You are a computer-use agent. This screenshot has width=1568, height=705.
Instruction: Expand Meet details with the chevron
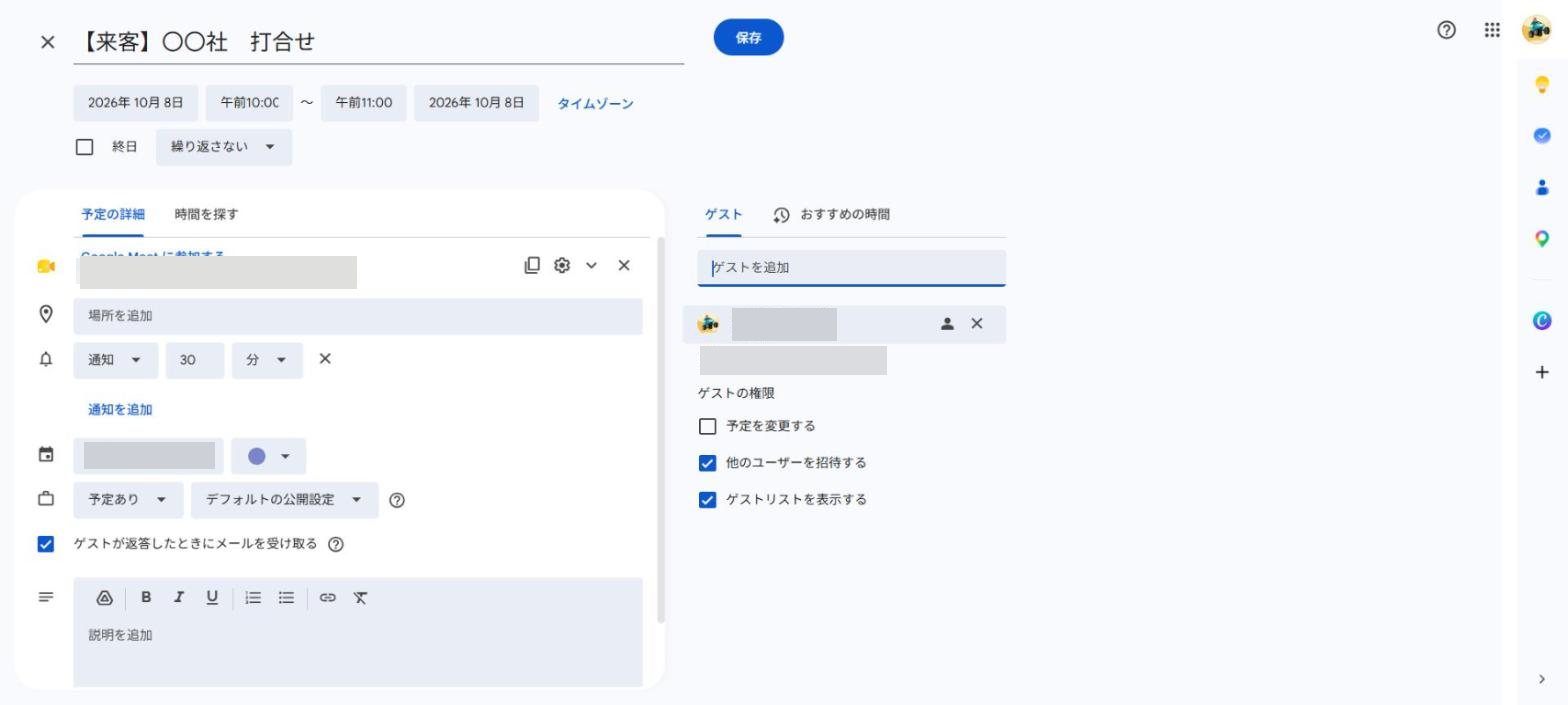point(591,265)
